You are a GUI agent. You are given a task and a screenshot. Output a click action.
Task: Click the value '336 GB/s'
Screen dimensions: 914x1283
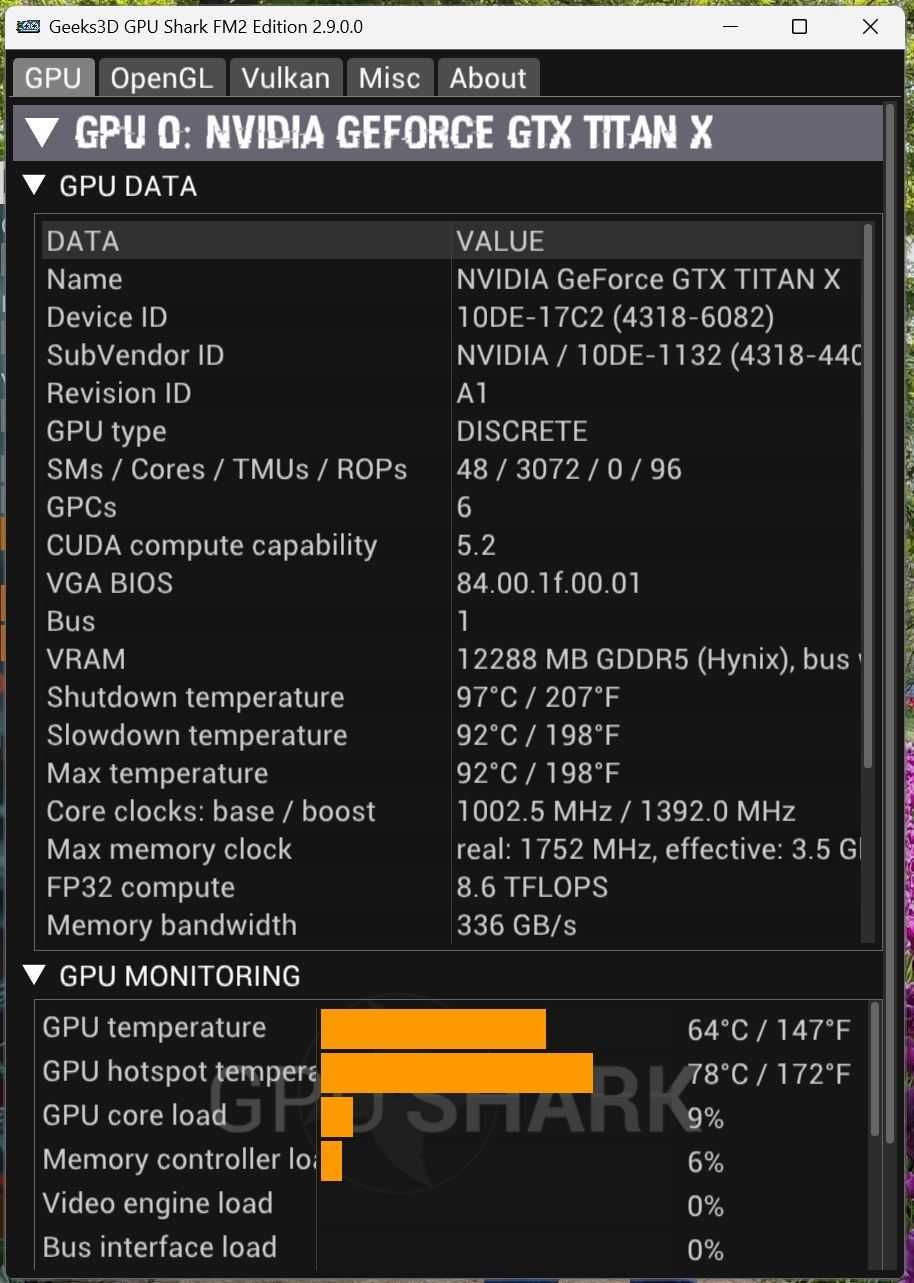[x=516, y=925]
